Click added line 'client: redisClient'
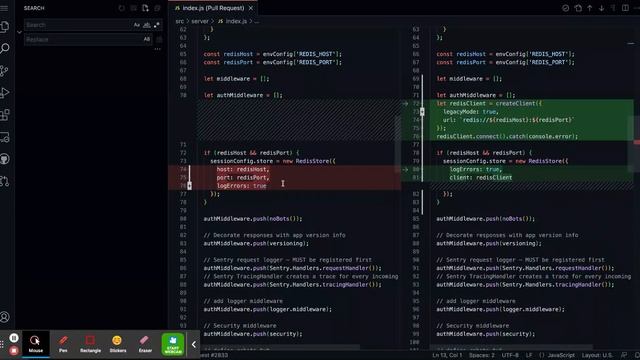640x360 pixels. 481,178
